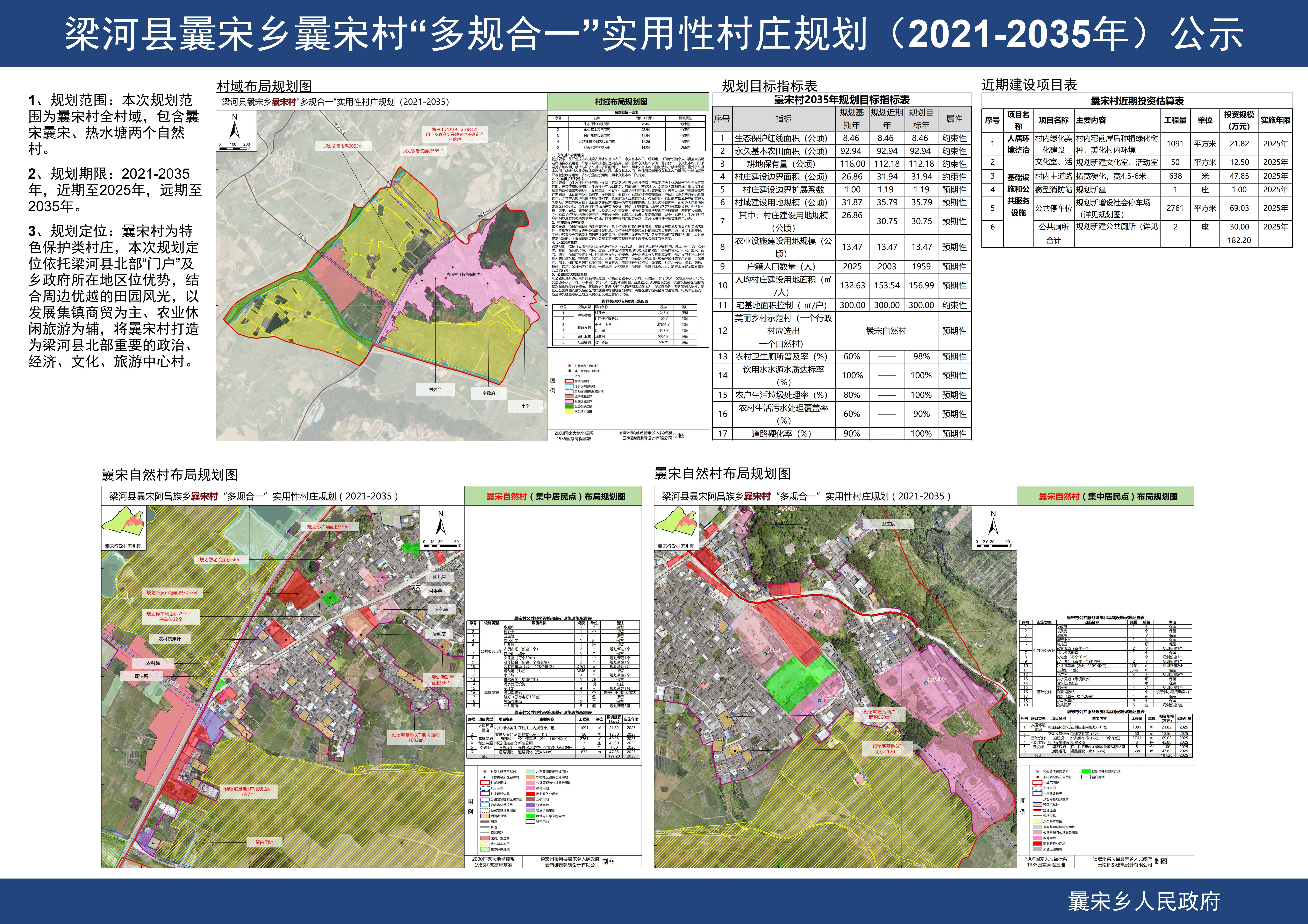Screen dimensions: 1308x924
Task: Click the 司法所 callout label
Action: [x=141, y=676]
